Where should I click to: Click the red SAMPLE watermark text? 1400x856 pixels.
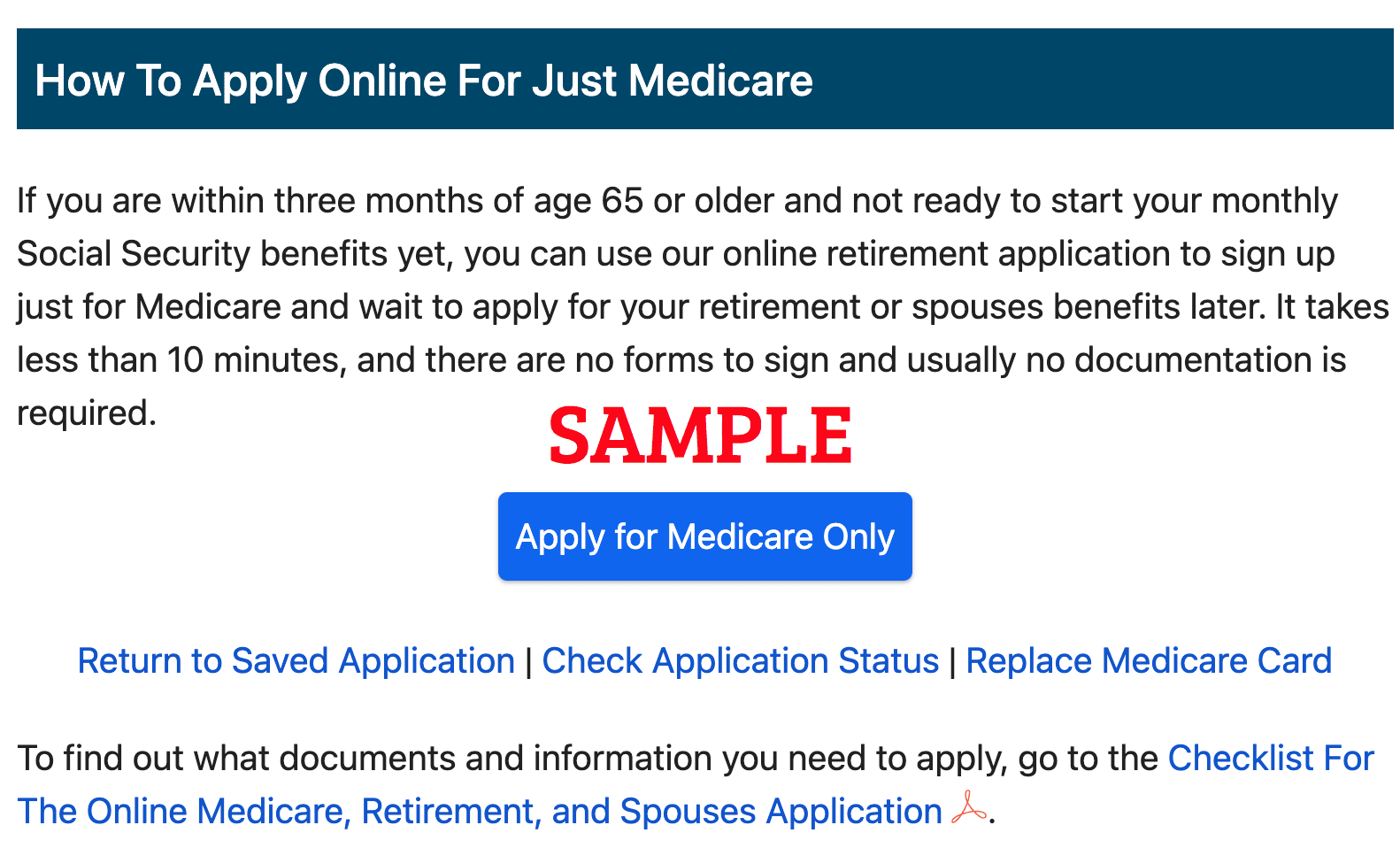click(x=700, y=436)
